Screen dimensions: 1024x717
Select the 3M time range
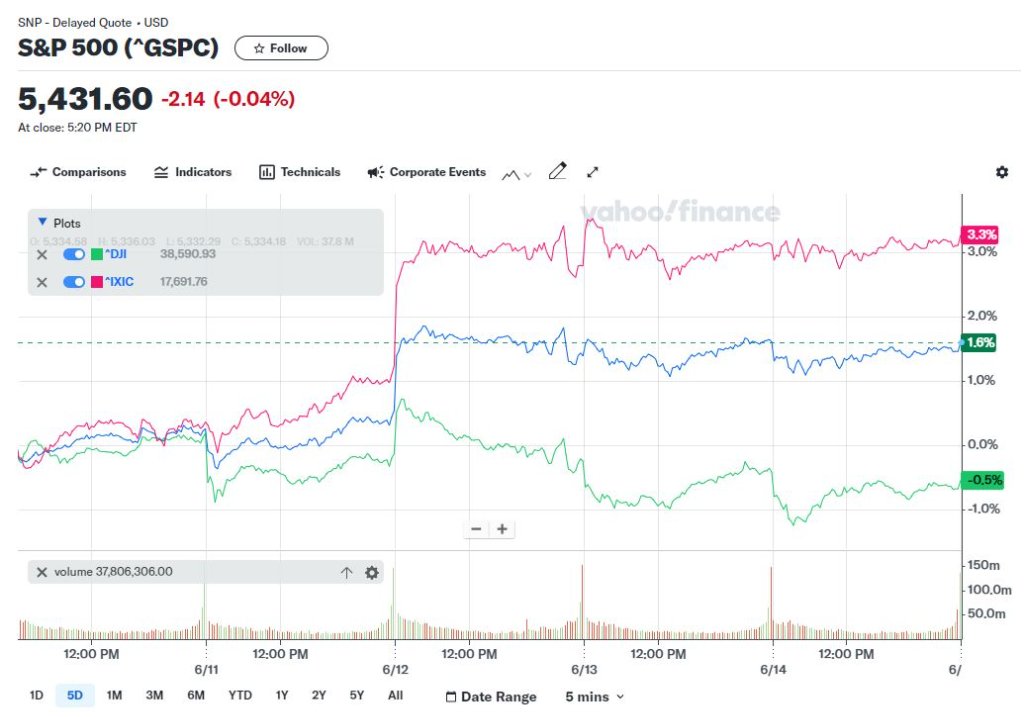pos(154,695)
